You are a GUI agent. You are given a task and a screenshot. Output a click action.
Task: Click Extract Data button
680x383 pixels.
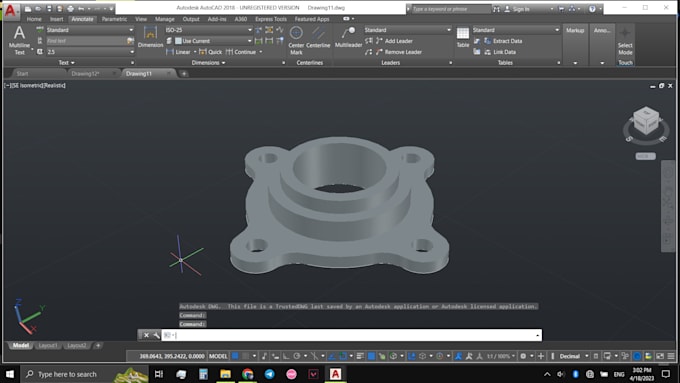coord(503,41)
